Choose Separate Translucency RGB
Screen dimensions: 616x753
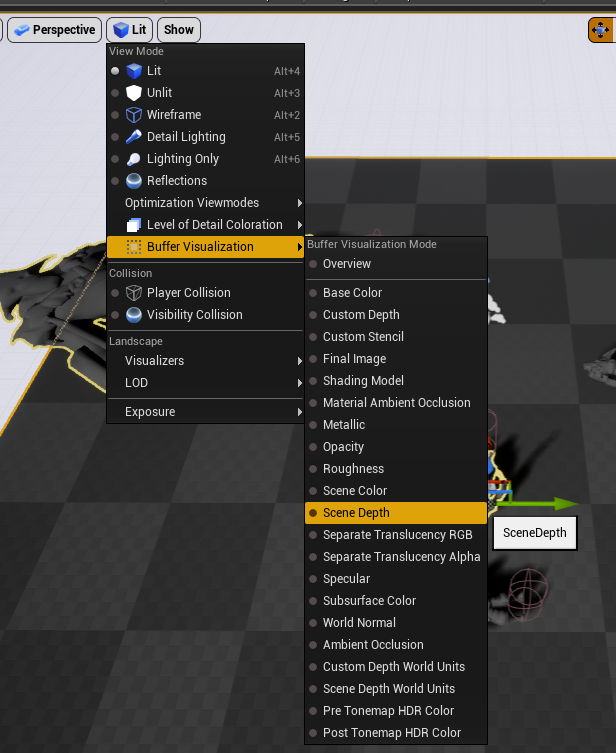[396, 535]
